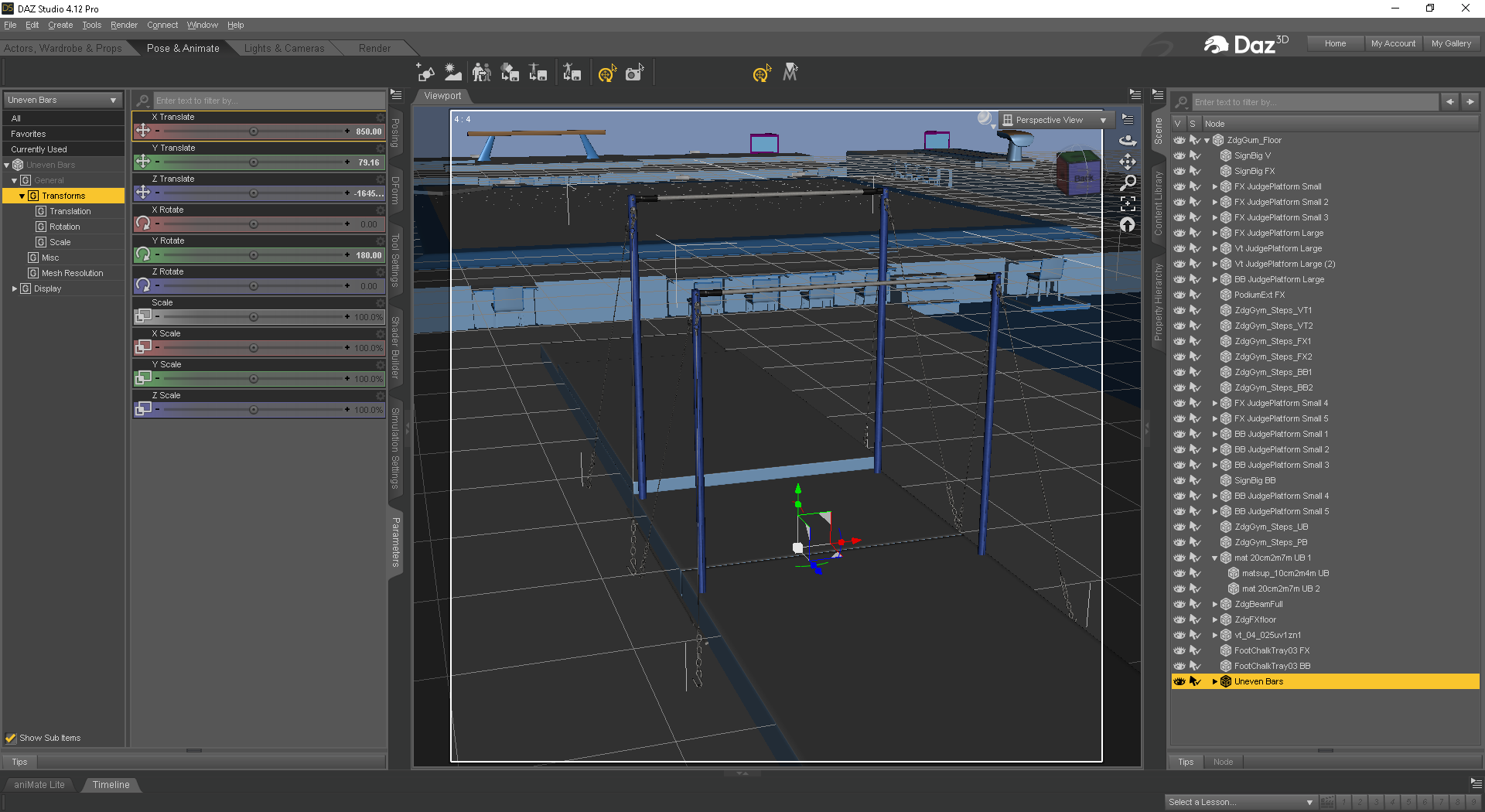Viewport: 1485px width, 812px height.
Task: Click the Parameters filter text field
Action: (x=268, y=101)
